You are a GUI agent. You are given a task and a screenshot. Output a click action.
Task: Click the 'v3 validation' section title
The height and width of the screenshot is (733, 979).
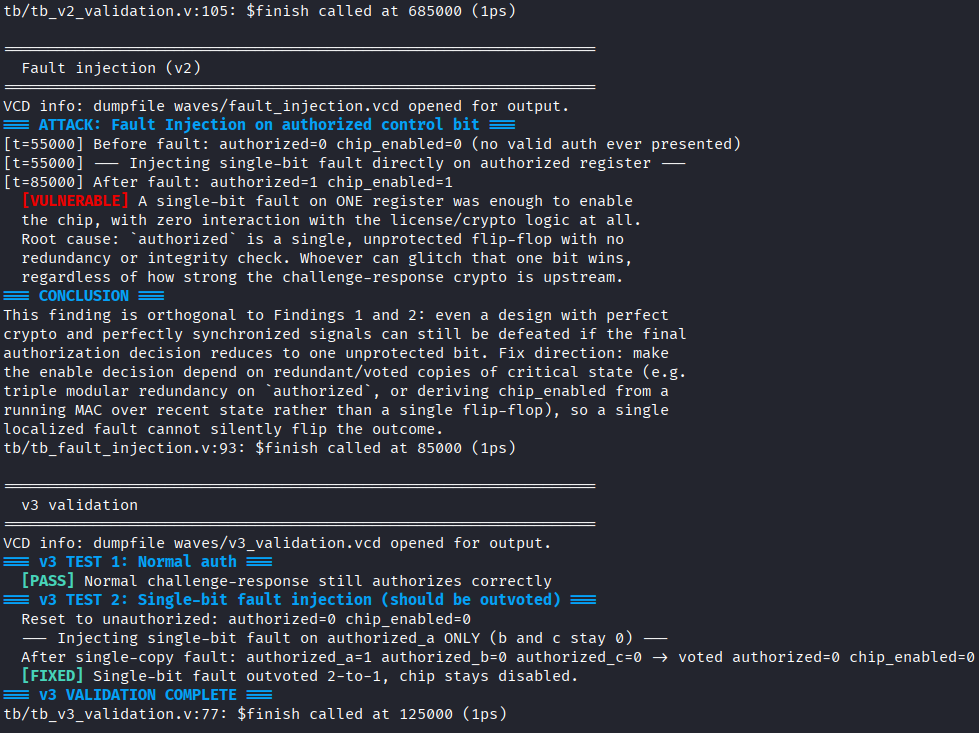tap(79, 505)
